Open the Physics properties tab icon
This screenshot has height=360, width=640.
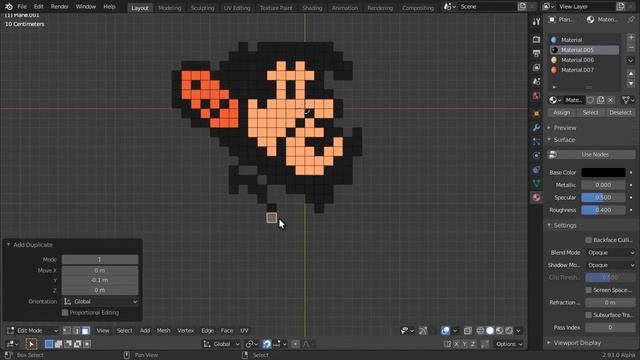[536, 156]
